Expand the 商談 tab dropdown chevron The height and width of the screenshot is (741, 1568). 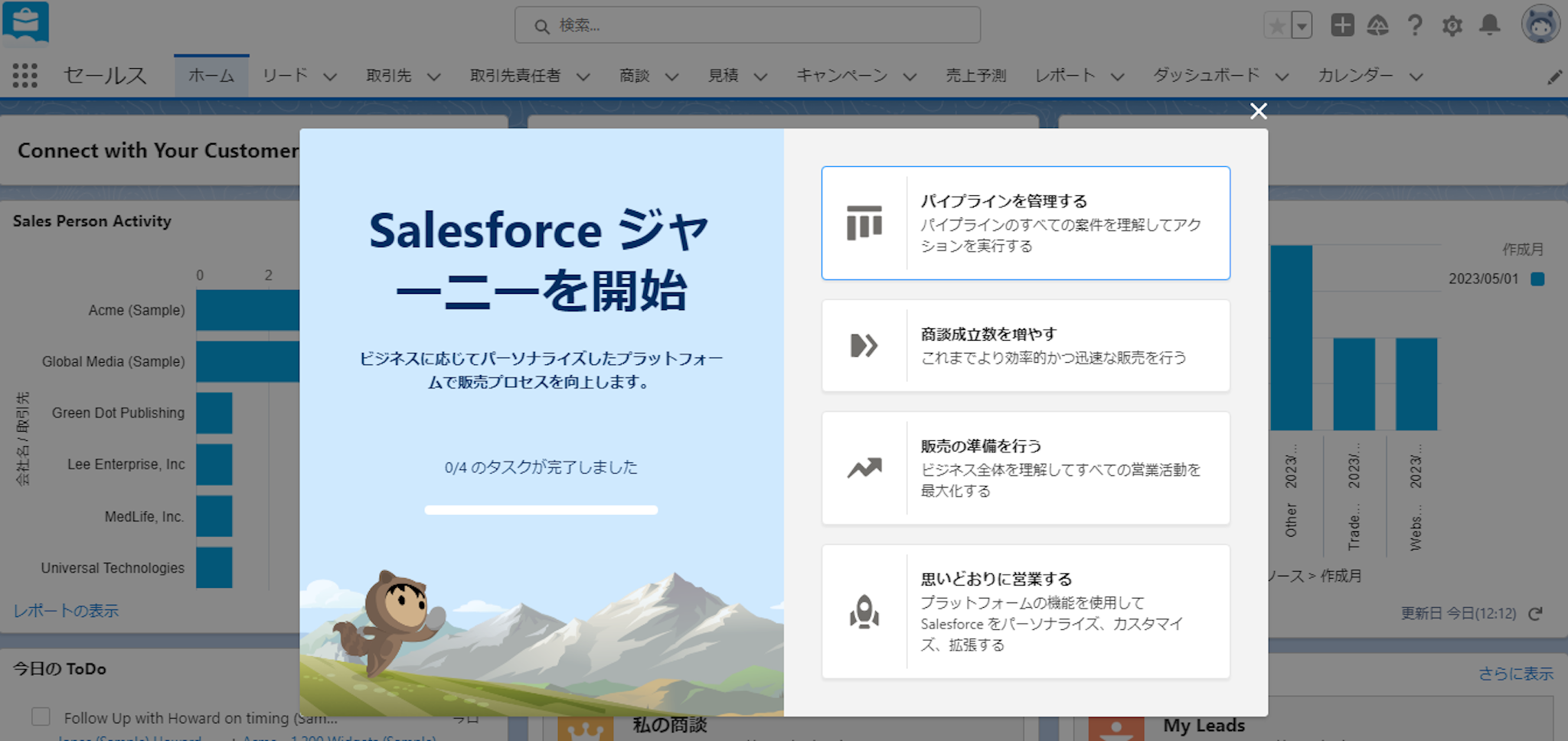(x=671, y=77)
